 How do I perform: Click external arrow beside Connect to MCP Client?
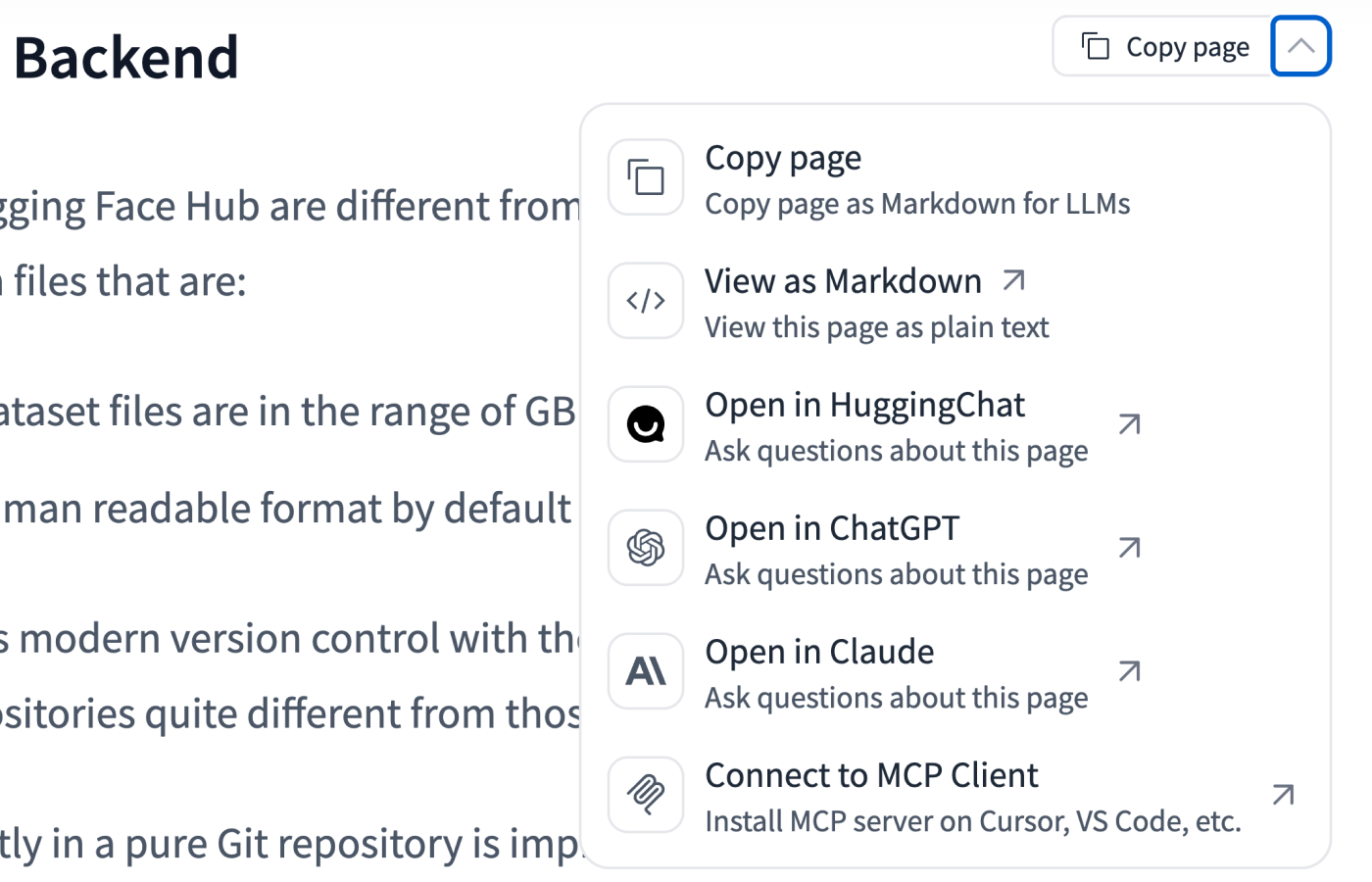pyautogui.click(x=1283, y=795)
